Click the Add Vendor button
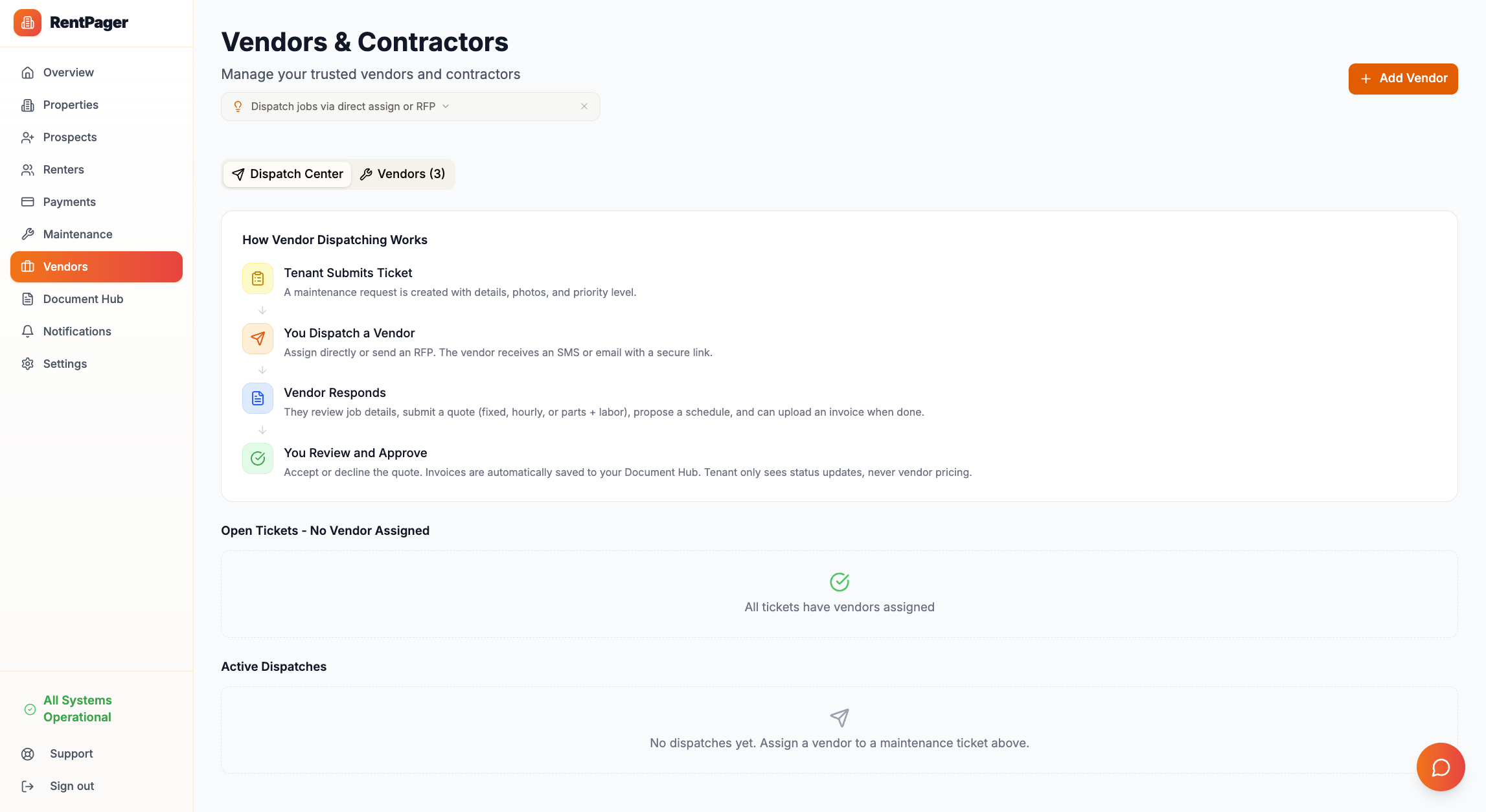 pyautogui.click(x=1402, y=78)
